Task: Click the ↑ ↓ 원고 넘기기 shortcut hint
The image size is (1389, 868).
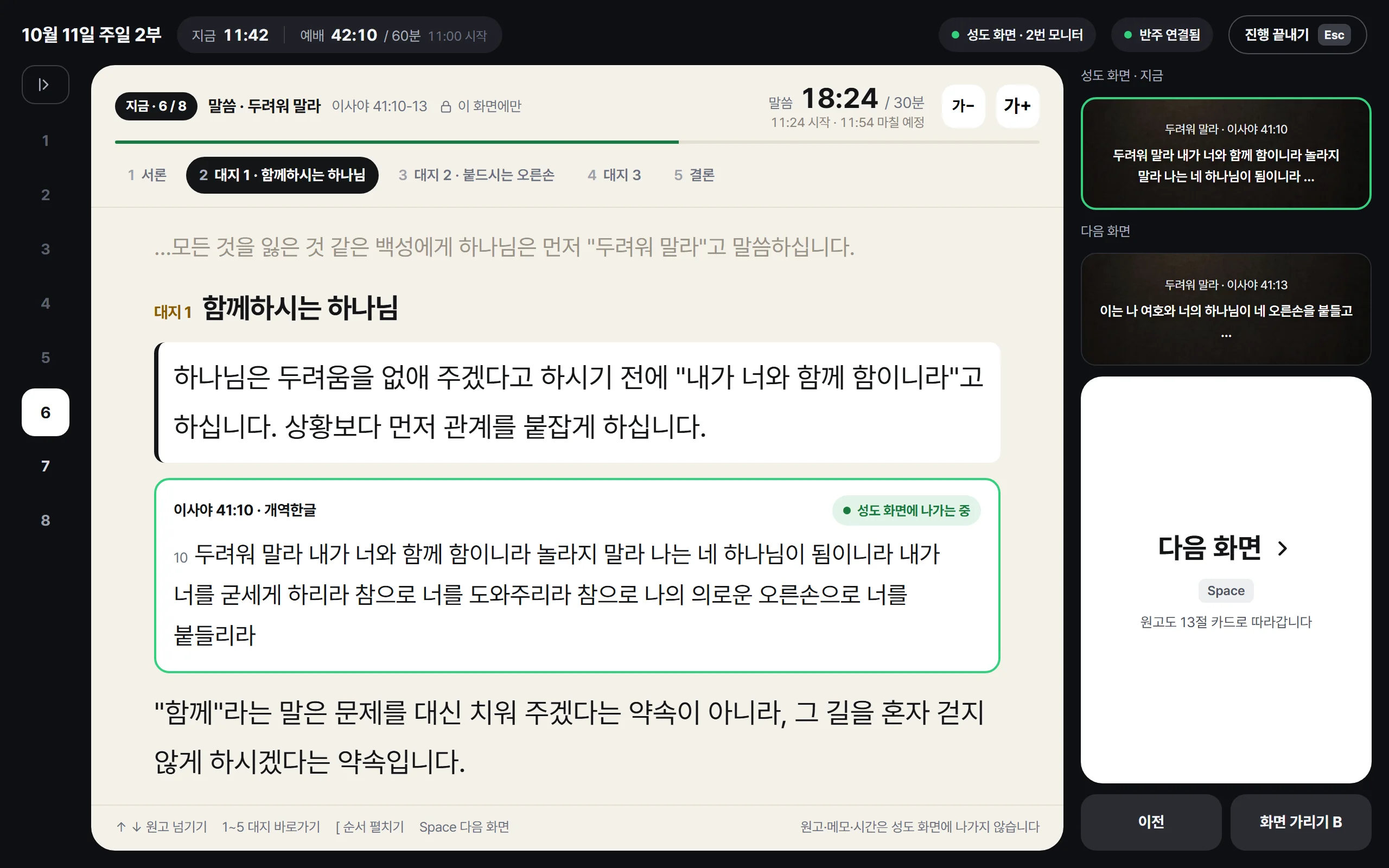Action: (x=161, y=827)
